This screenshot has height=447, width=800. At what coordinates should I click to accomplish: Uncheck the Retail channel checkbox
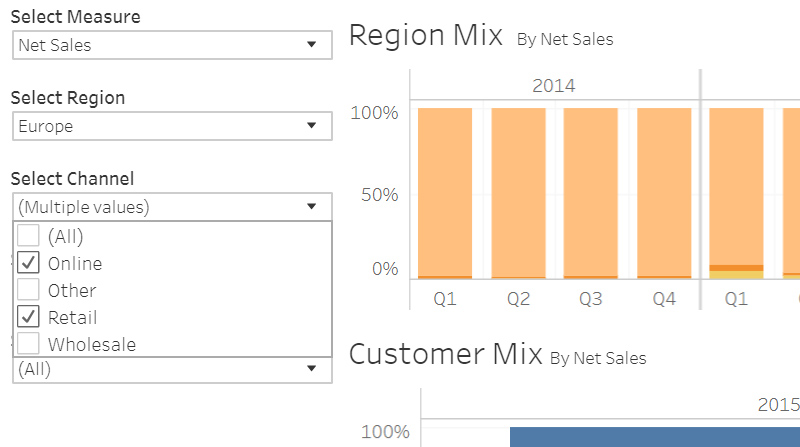[x=29, y=318]
